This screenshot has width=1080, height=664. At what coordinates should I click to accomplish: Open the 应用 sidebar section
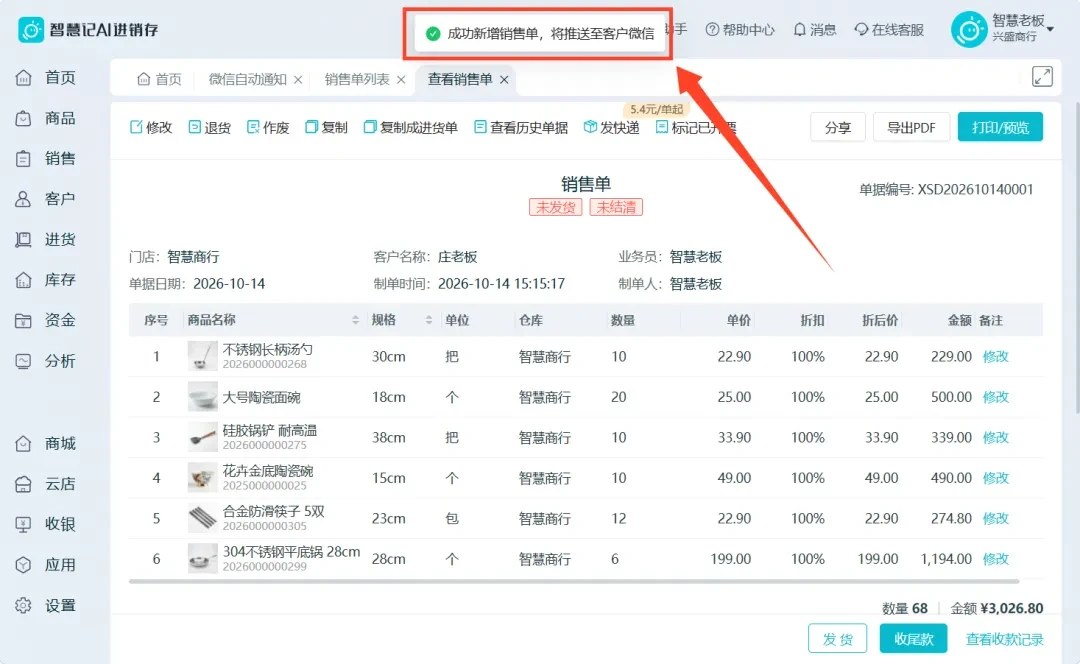click(45, 565)
